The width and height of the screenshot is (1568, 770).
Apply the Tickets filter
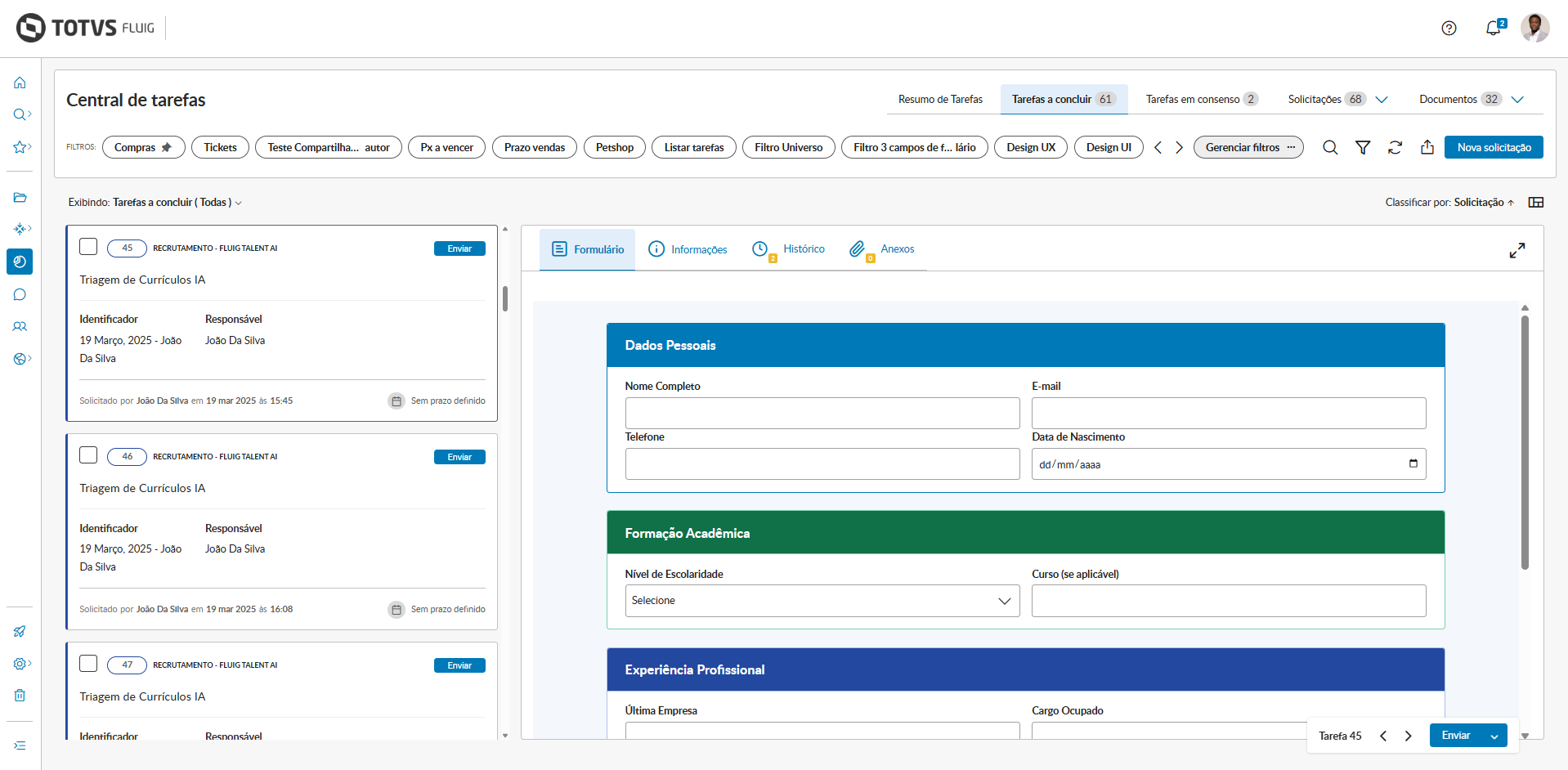pyautogui.click(x=220, y=147)
